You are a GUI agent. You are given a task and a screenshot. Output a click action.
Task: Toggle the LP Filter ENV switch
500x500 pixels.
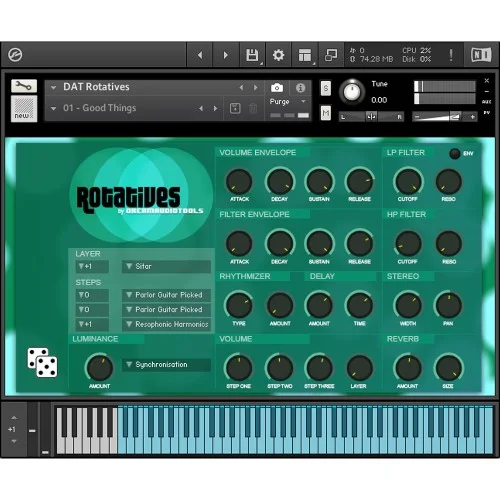tap(454, 154)
